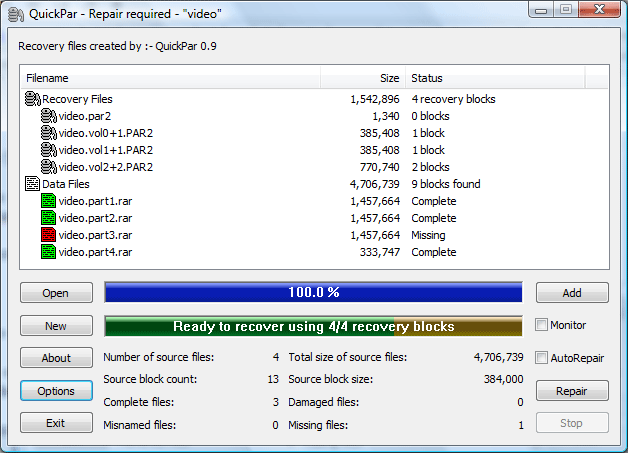Click the icon beside video.vol2+2.PAR2
This screenshot has width=628, height=453.
click(48, 167)
